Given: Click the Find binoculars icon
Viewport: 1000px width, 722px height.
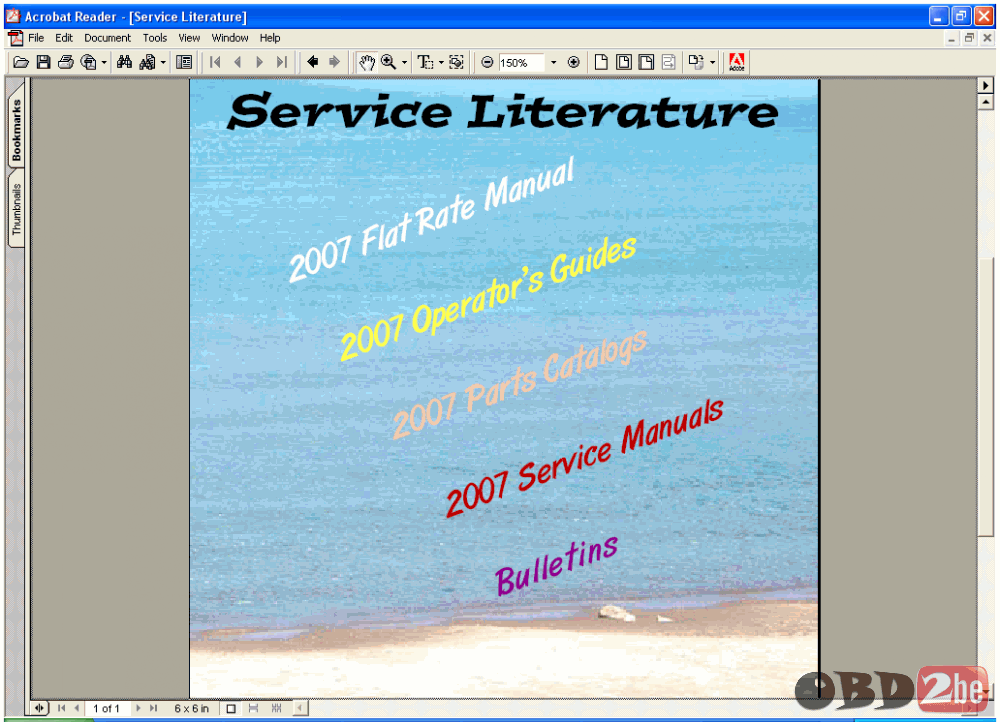Looking at the screenshot, I should pyautogui.click(x=124, y=62).
